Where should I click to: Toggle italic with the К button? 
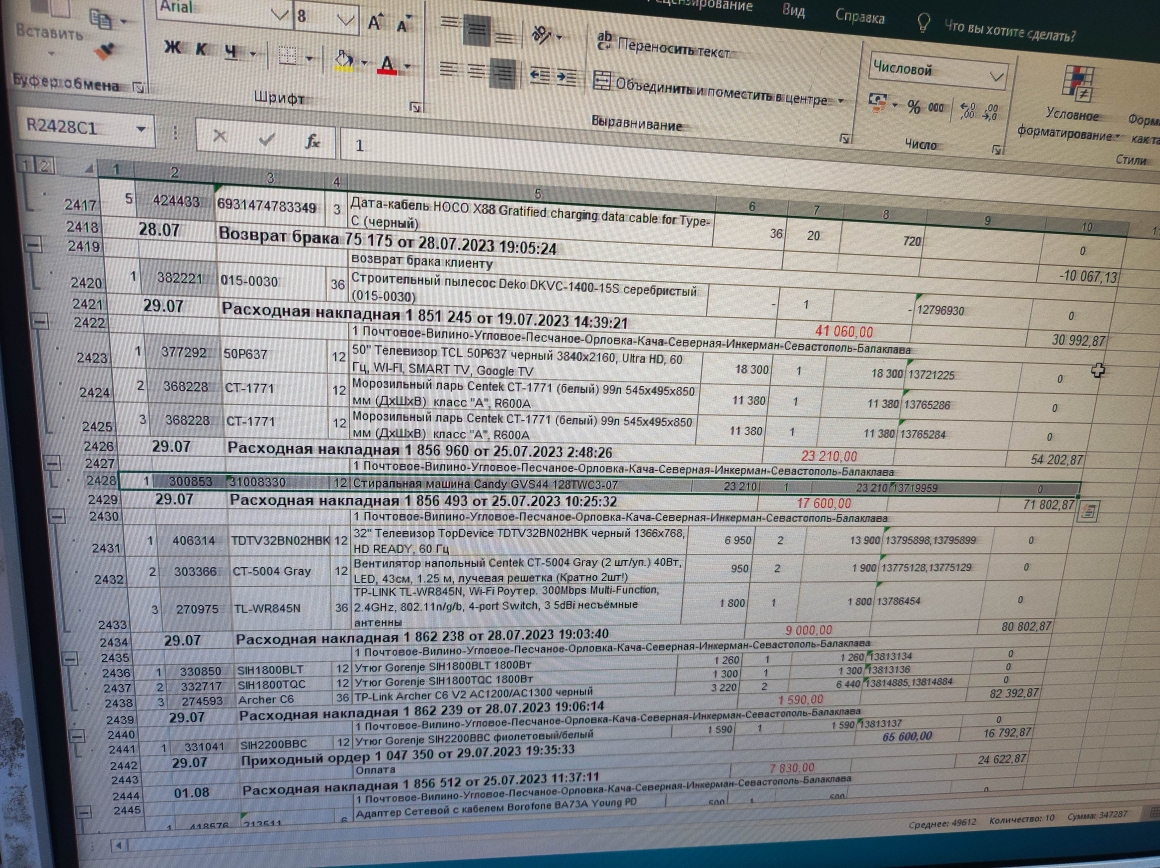click(201, 49)
